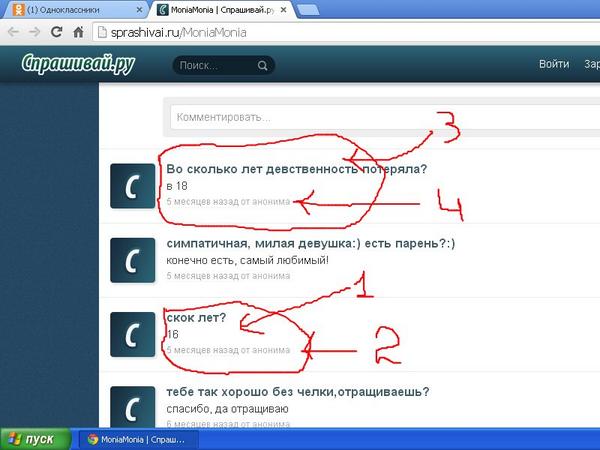Click the MoniaMonia Chrome taskbar button
This screenshot has width=600, height=450.
click(139, 439)
